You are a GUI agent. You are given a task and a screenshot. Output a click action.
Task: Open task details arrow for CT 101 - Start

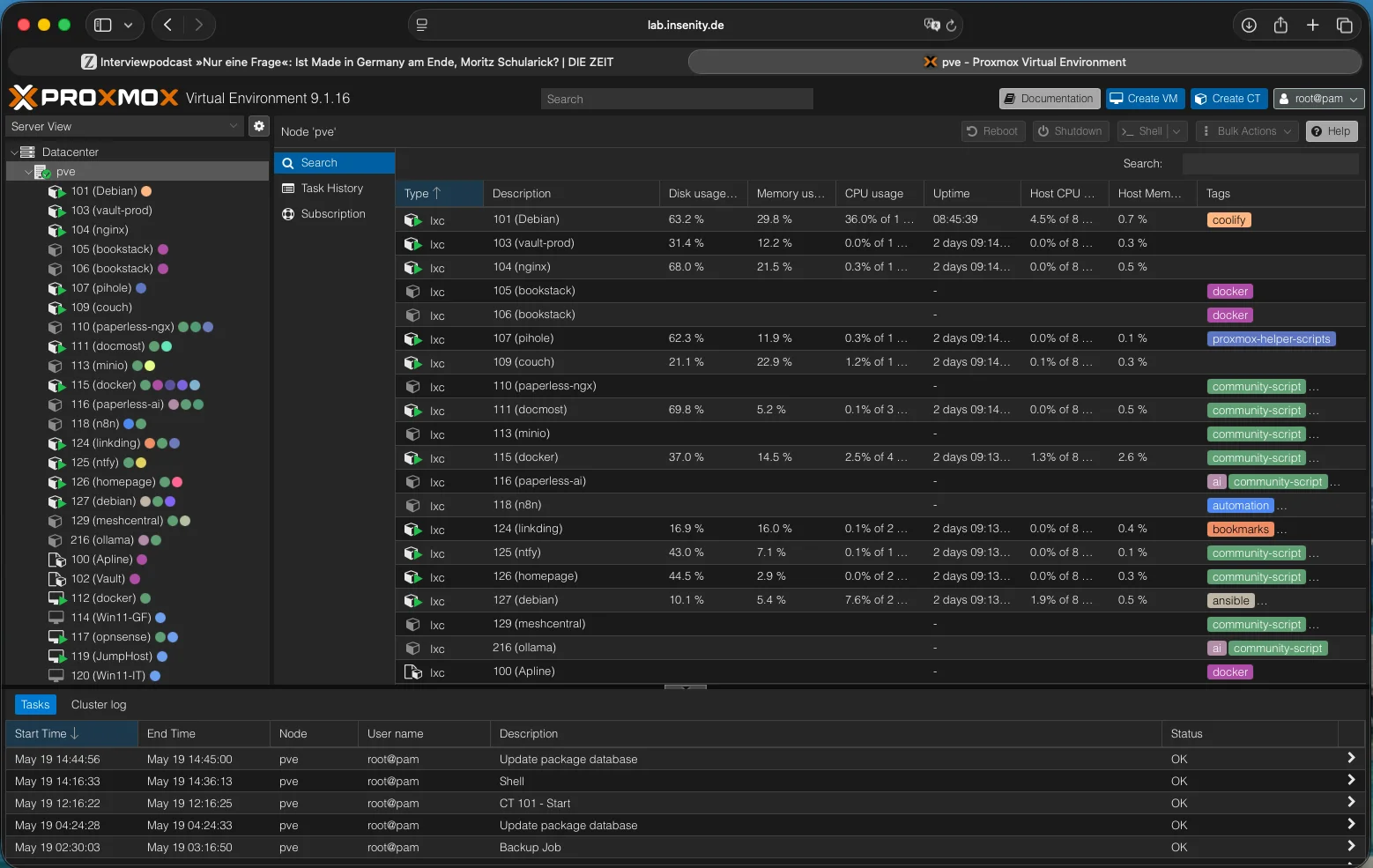1351,802
